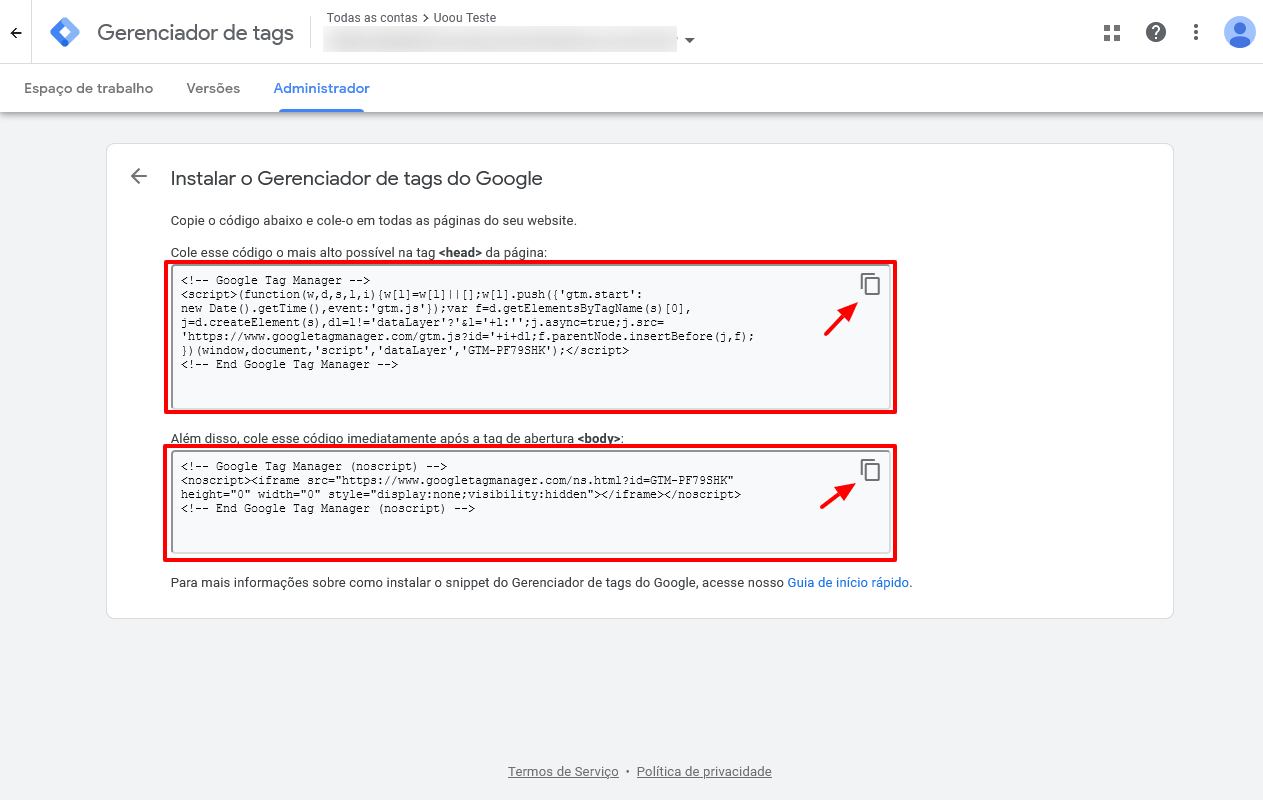The height and width of the screenshot is (800, 1263).
Task: Open Política de privacidade link
Action: pyautogui.click(x=704, y=771)
